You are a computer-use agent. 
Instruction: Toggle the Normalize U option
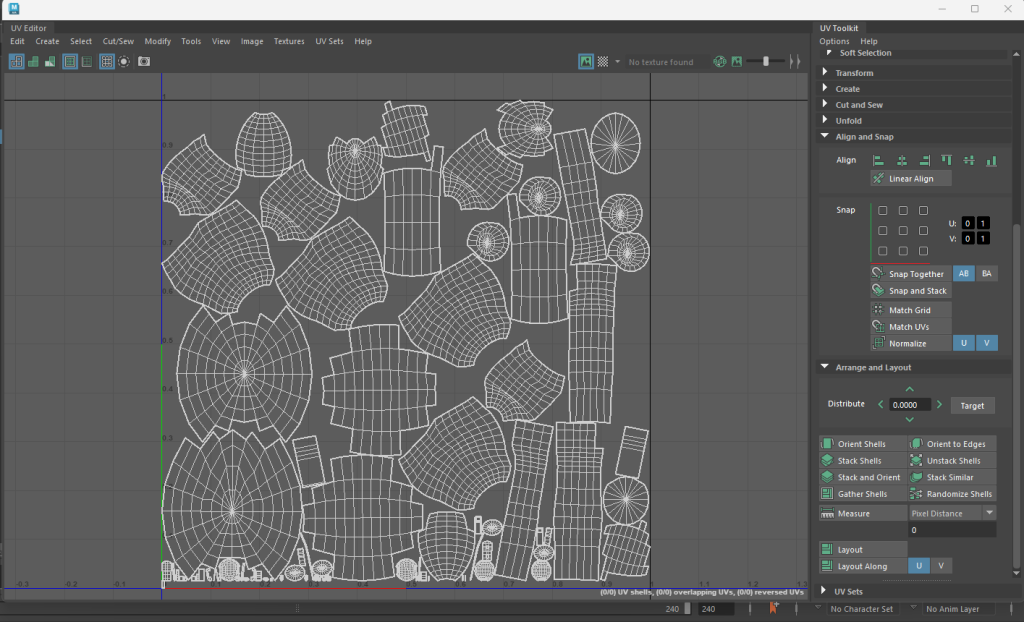pos(964,343)
